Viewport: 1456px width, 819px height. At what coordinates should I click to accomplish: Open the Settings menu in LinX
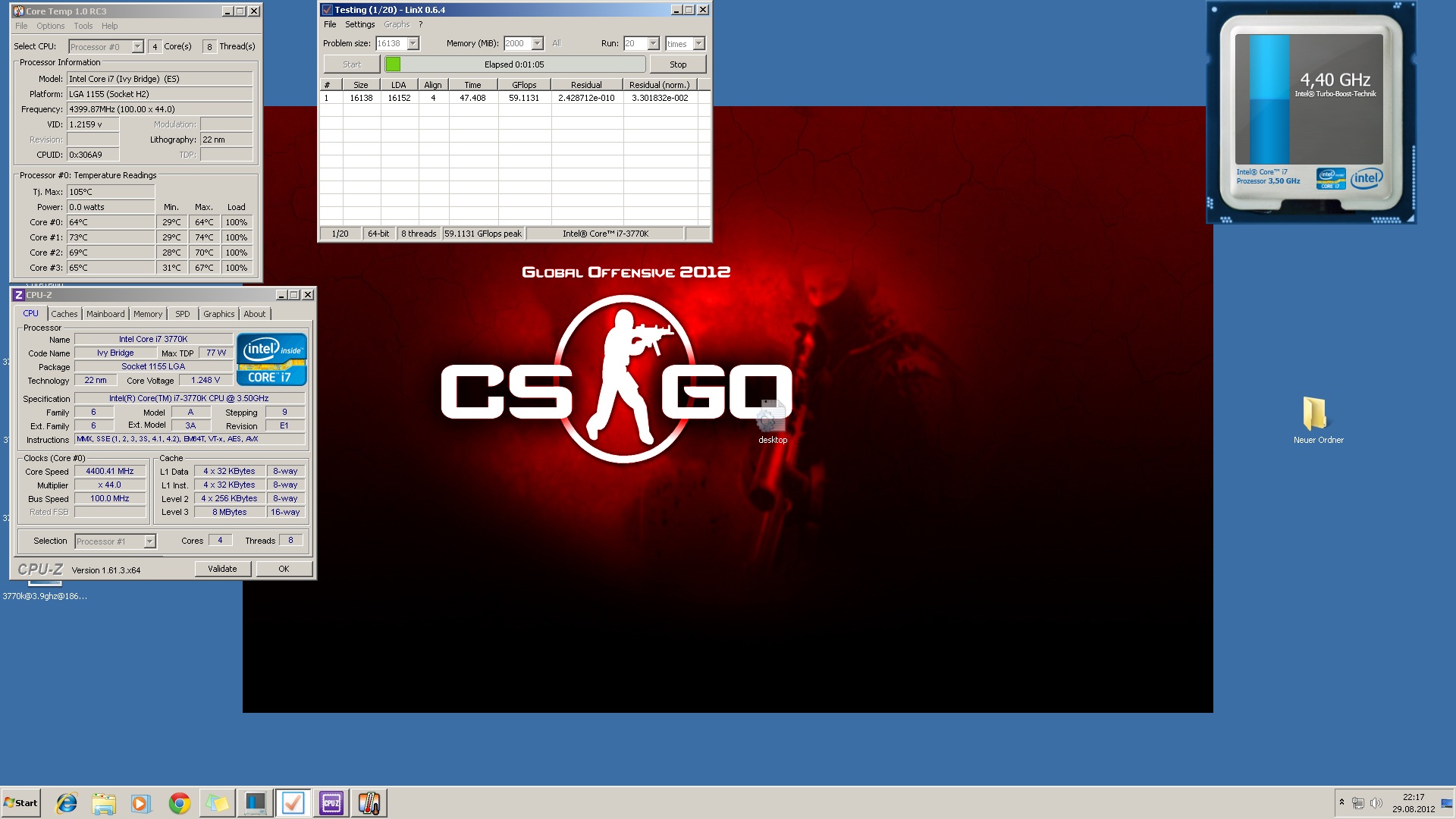click(359, 24)
